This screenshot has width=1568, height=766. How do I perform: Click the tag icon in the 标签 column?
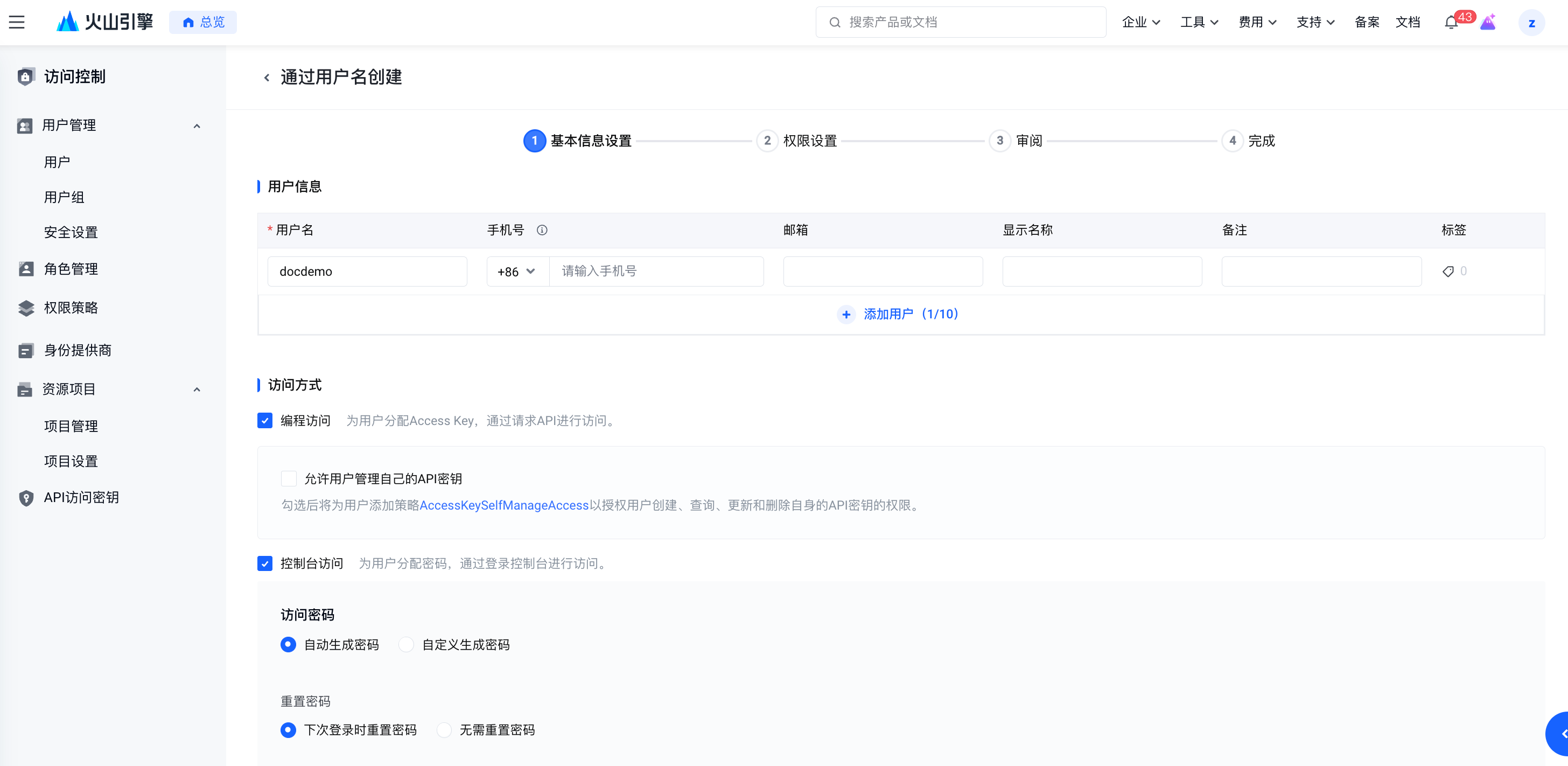[x=1448, y=271]
